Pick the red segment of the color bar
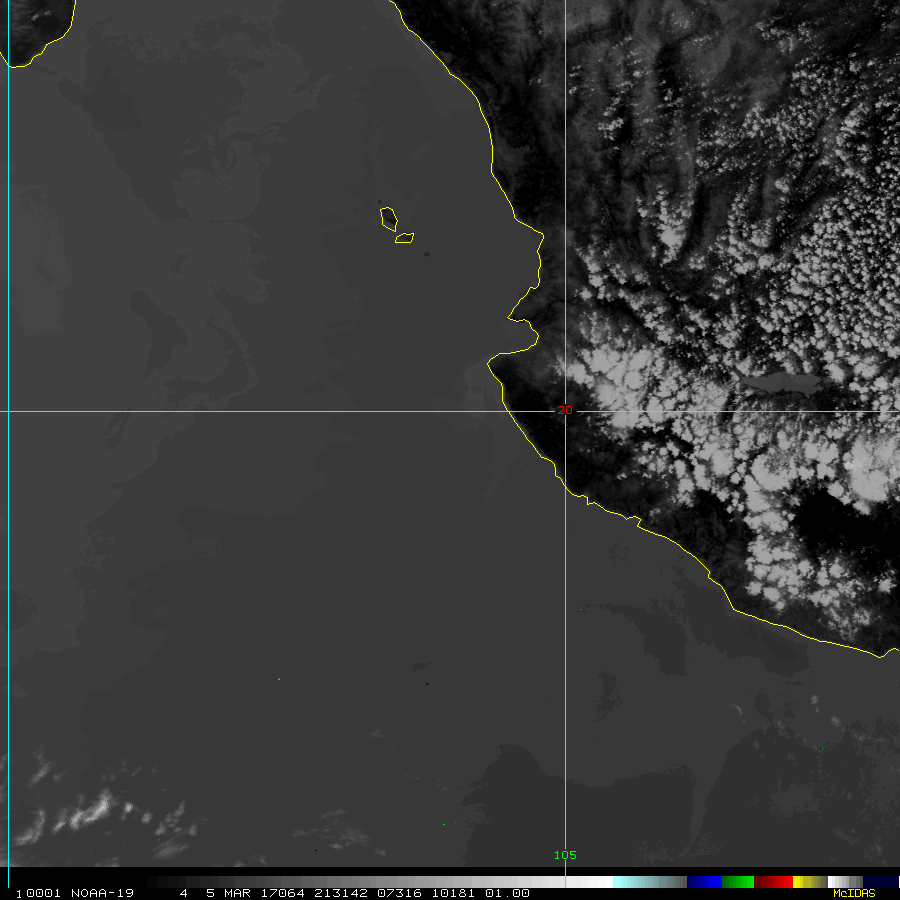The width and height of the screenshot is (900, 900). 773,882
